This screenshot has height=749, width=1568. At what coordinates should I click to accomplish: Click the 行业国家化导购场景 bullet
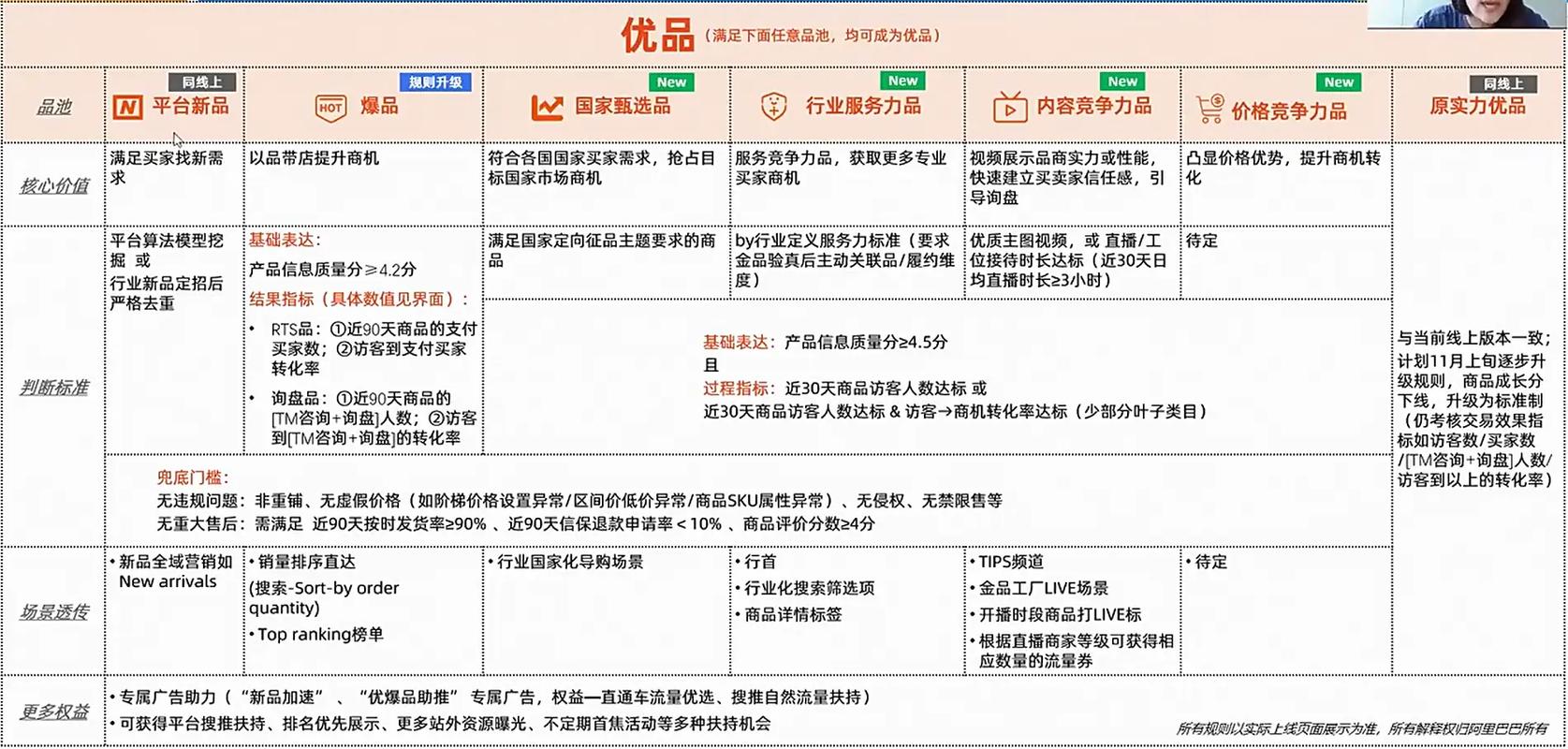(x=565, y=562)
